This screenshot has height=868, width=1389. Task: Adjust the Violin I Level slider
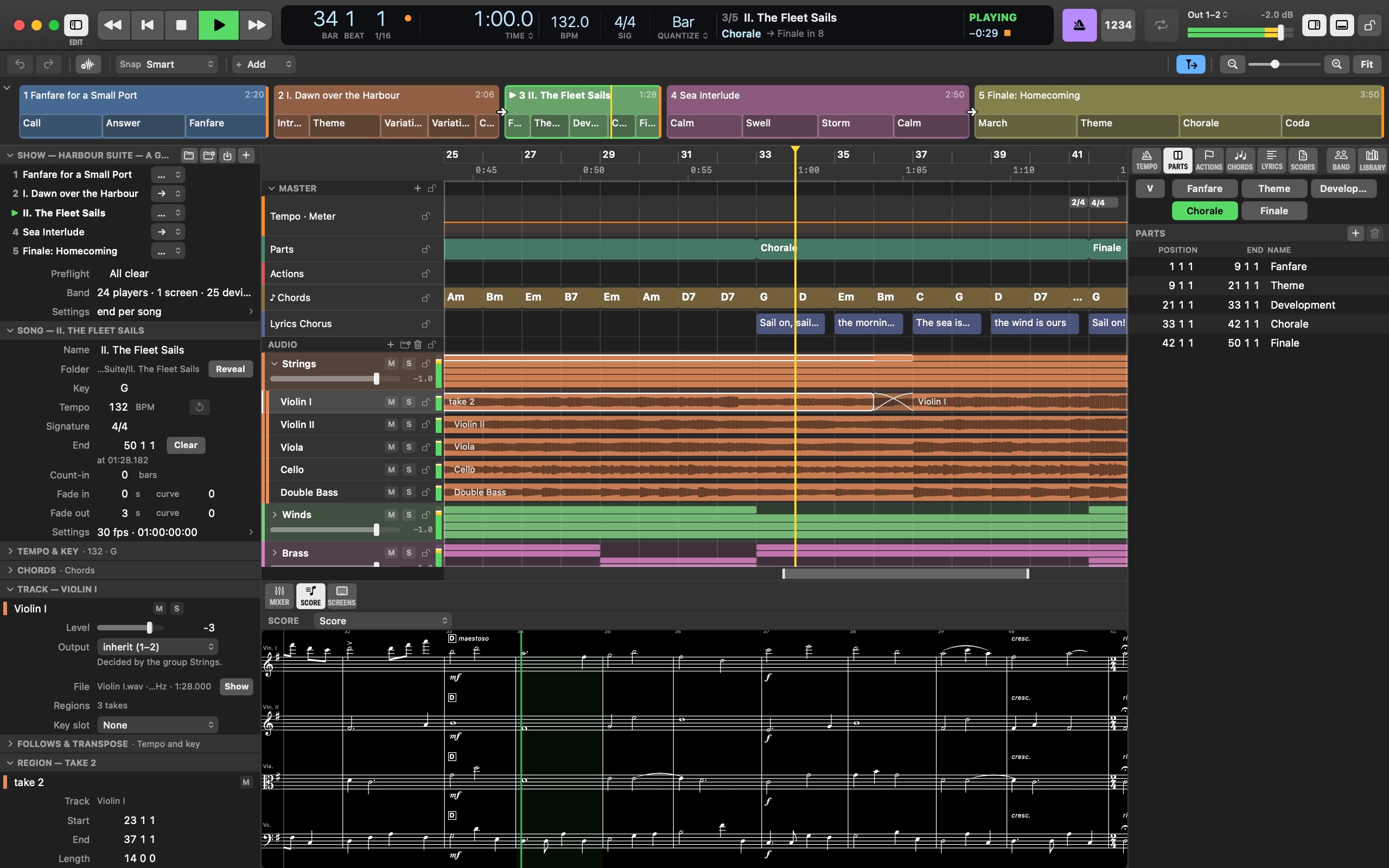130,628
